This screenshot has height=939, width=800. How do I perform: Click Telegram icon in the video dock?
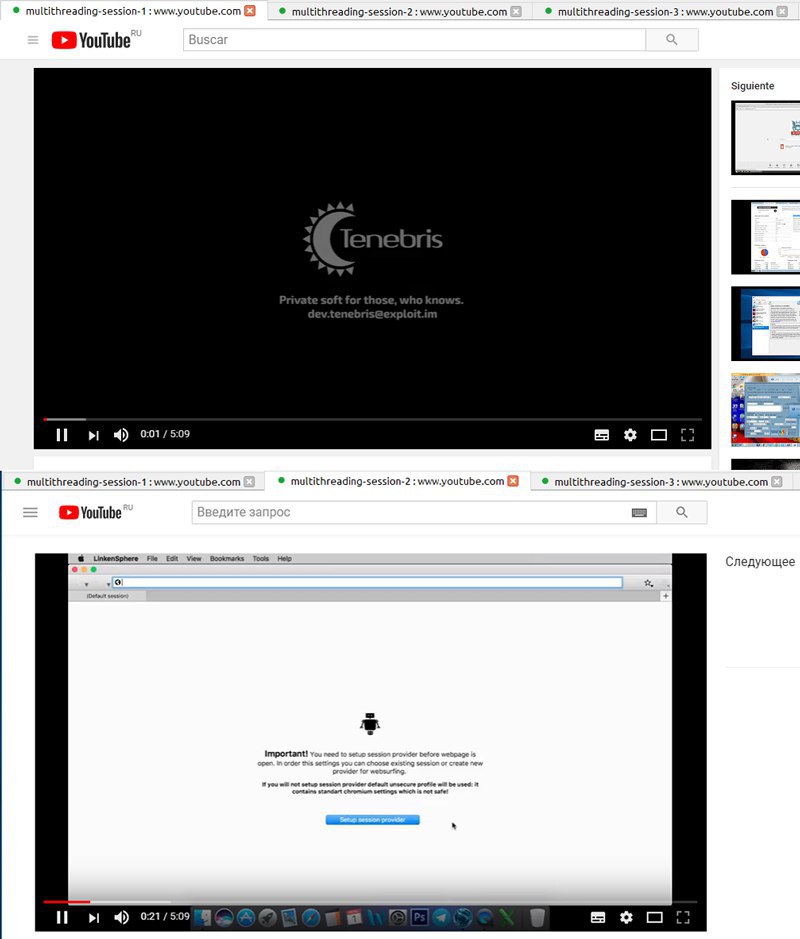pyautogui.click(x=441, y=917)
